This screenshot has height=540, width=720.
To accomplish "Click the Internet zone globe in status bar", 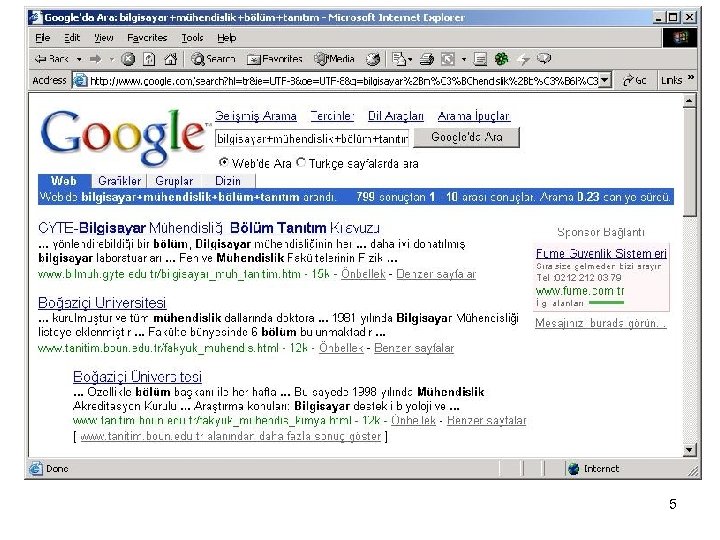I will click(574, 469).
